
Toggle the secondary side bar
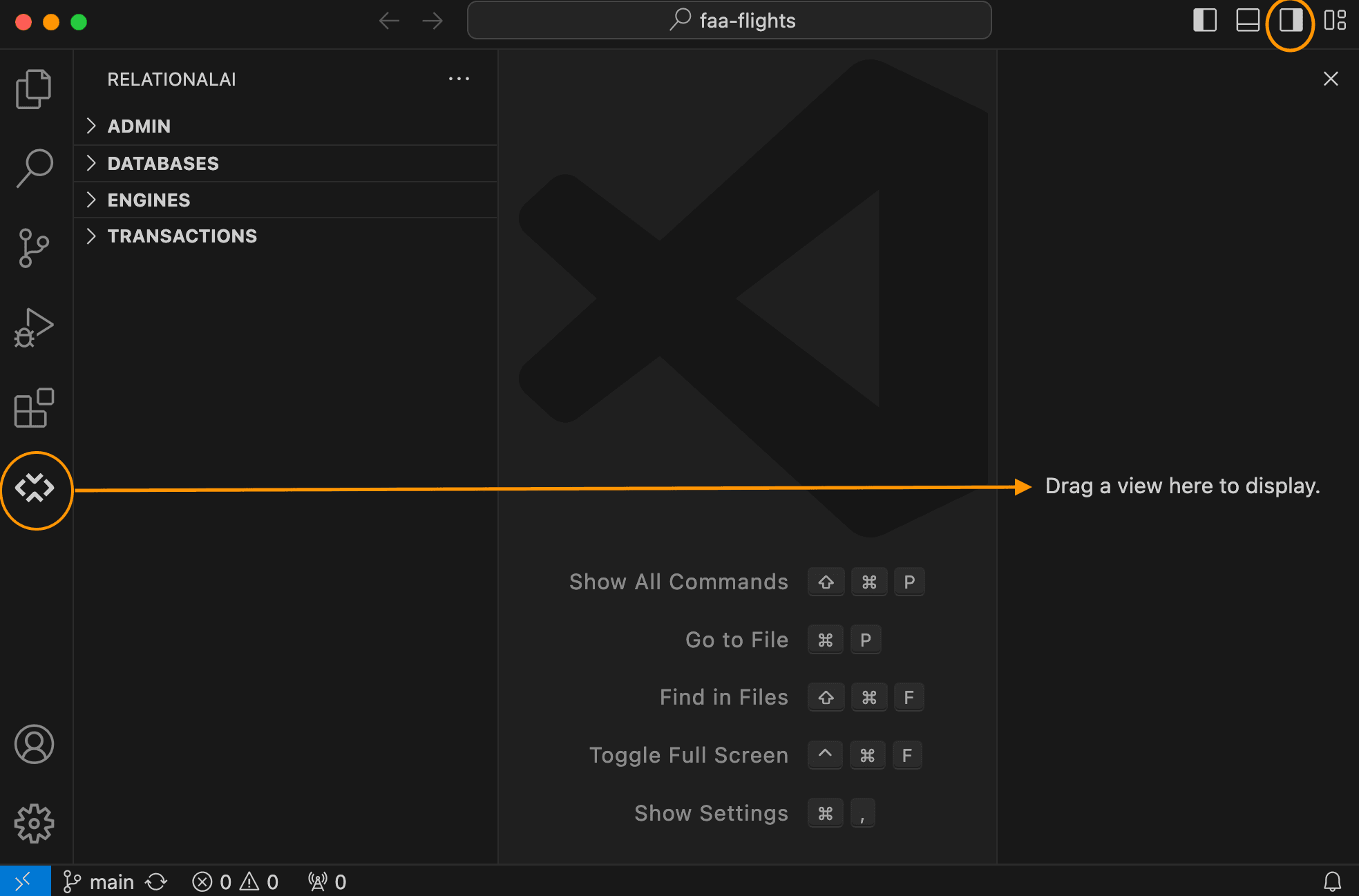(x=1291, y=20)
